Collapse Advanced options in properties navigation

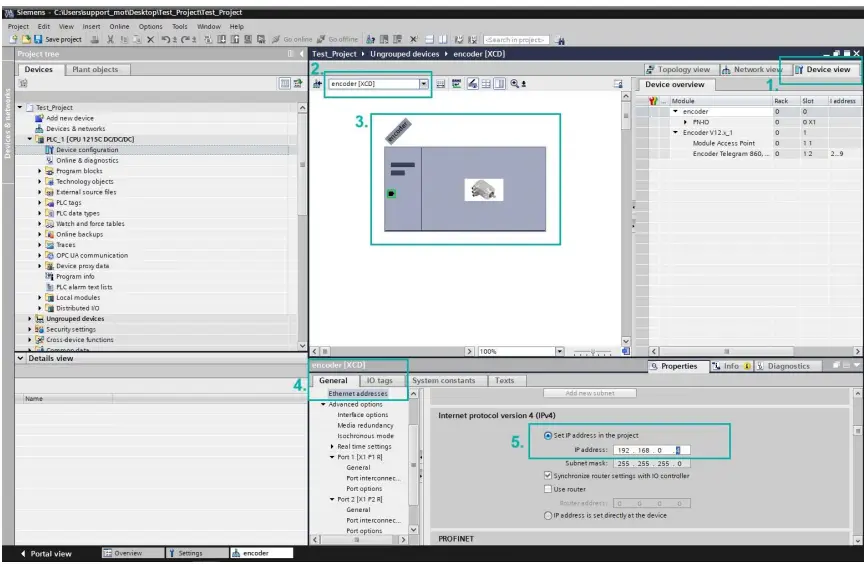323,405
